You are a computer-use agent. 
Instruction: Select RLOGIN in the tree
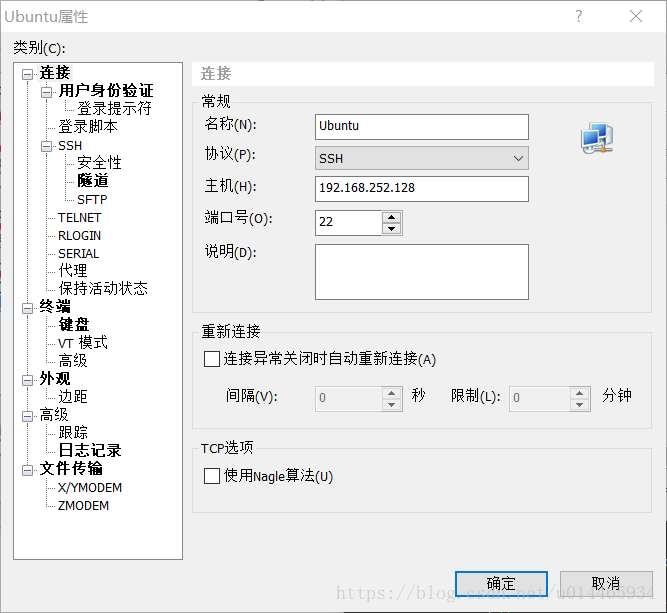80,236
